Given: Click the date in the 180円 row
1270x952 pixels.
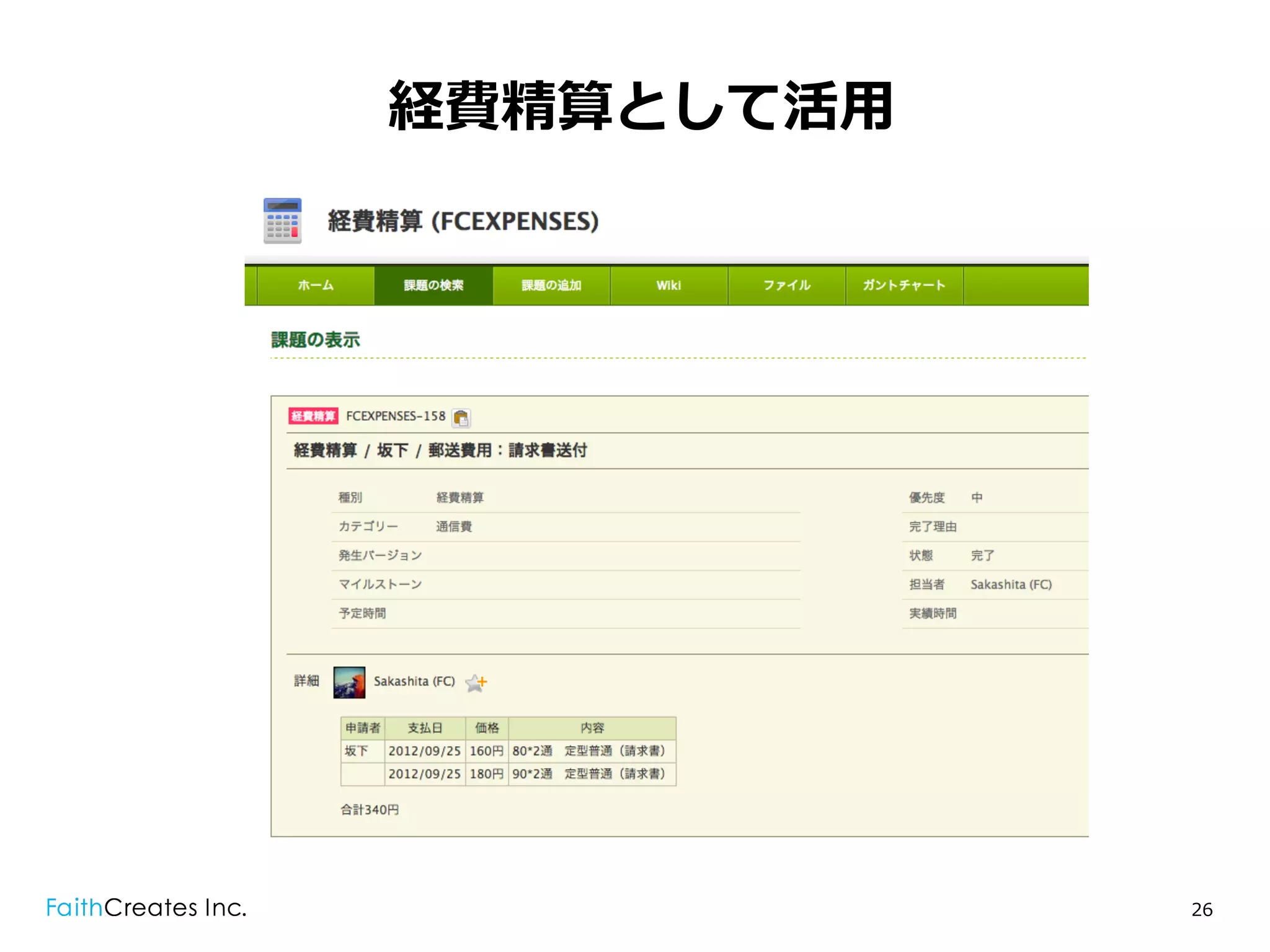Looking at the screenshot, I should click(425, 773).
